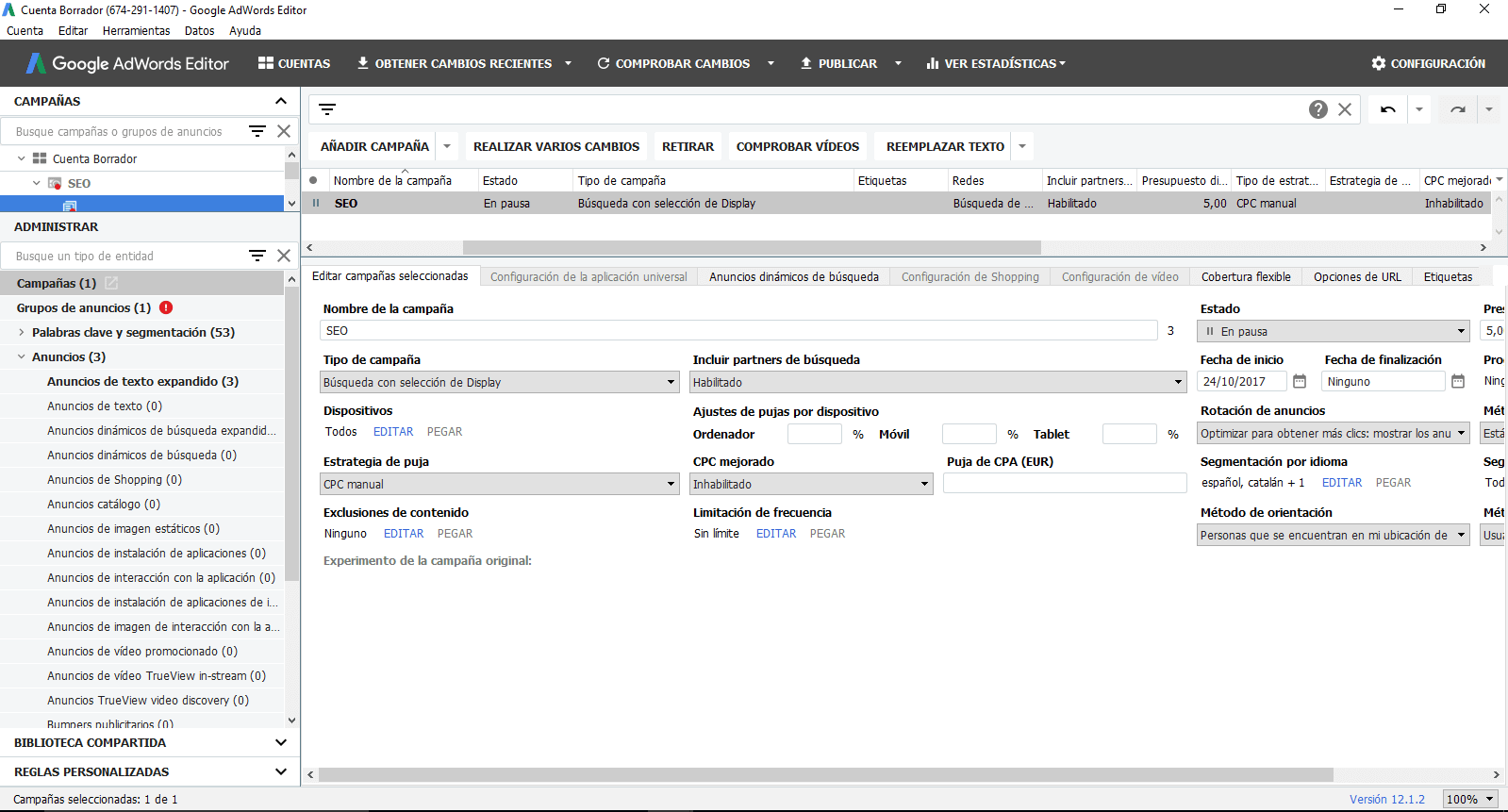Open Tipo de campaña dropdown
Image resolution: width=1508 pixels, height=812 pixels.
[500, 382]
